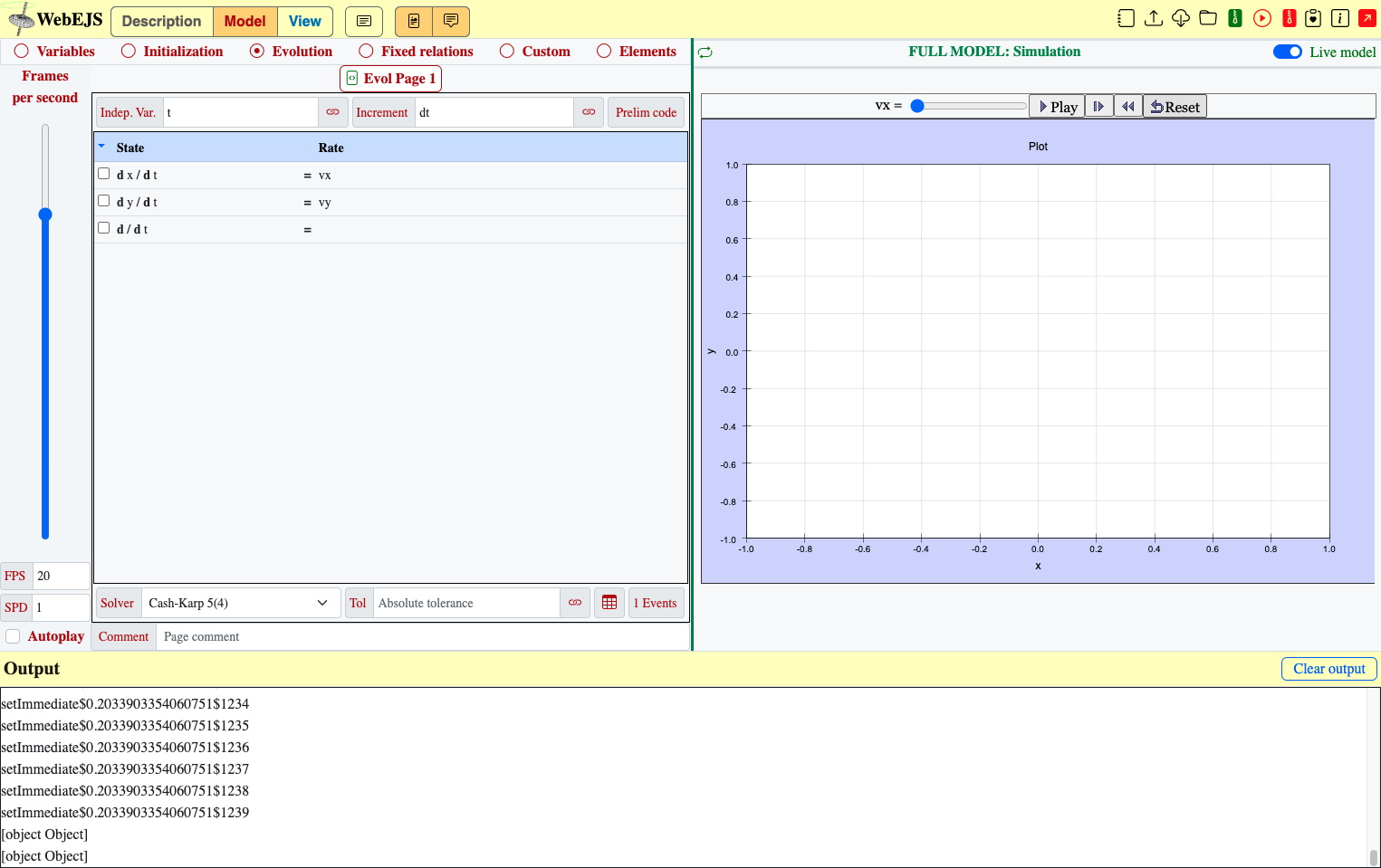Click the green refresh icon beside FULL MODEL
The width and height of the screenshot is (1381, 868).
pyautogui.click(x=705, y=52)
